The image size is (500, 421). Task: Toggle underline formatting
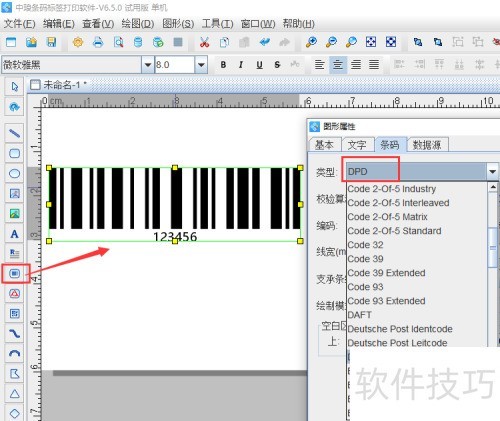(259, 65)
